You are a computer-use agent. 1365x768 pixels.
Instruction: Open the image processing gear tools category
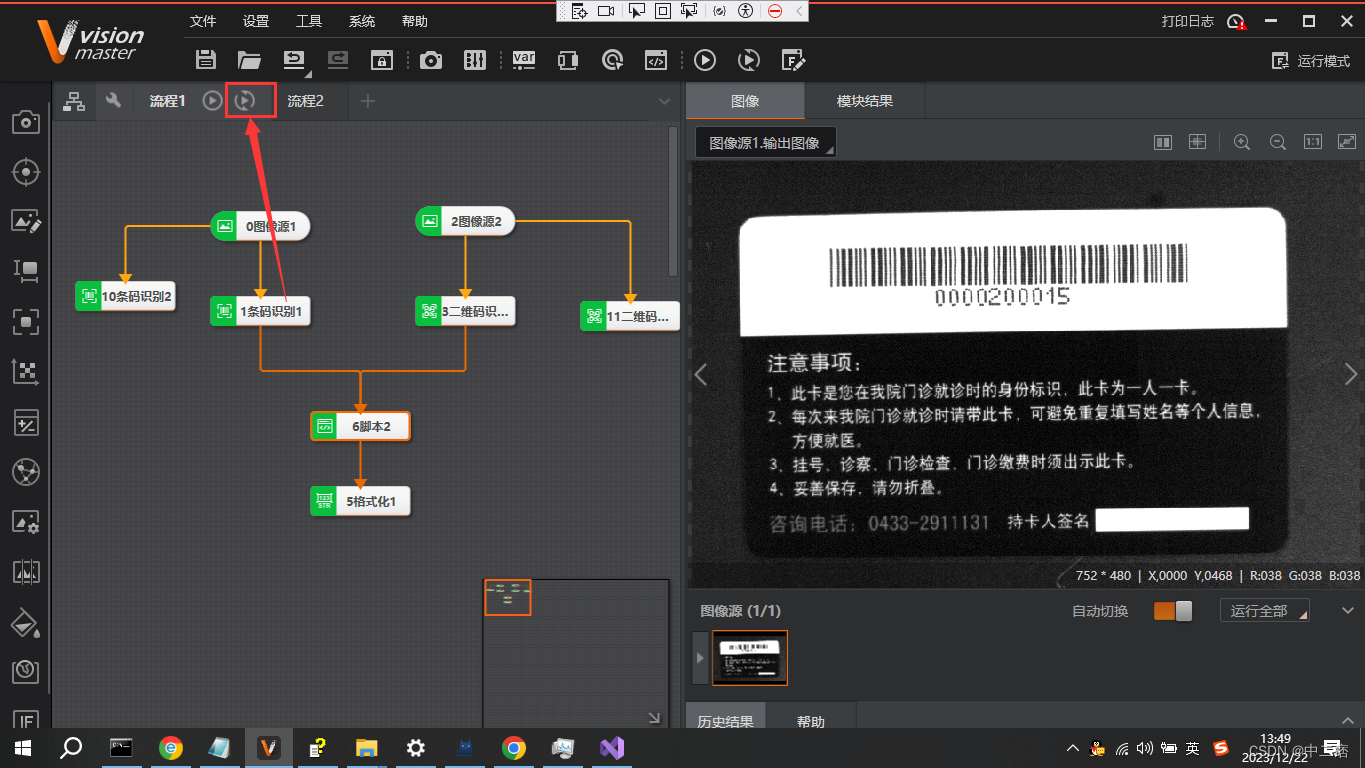coord(25,521)
